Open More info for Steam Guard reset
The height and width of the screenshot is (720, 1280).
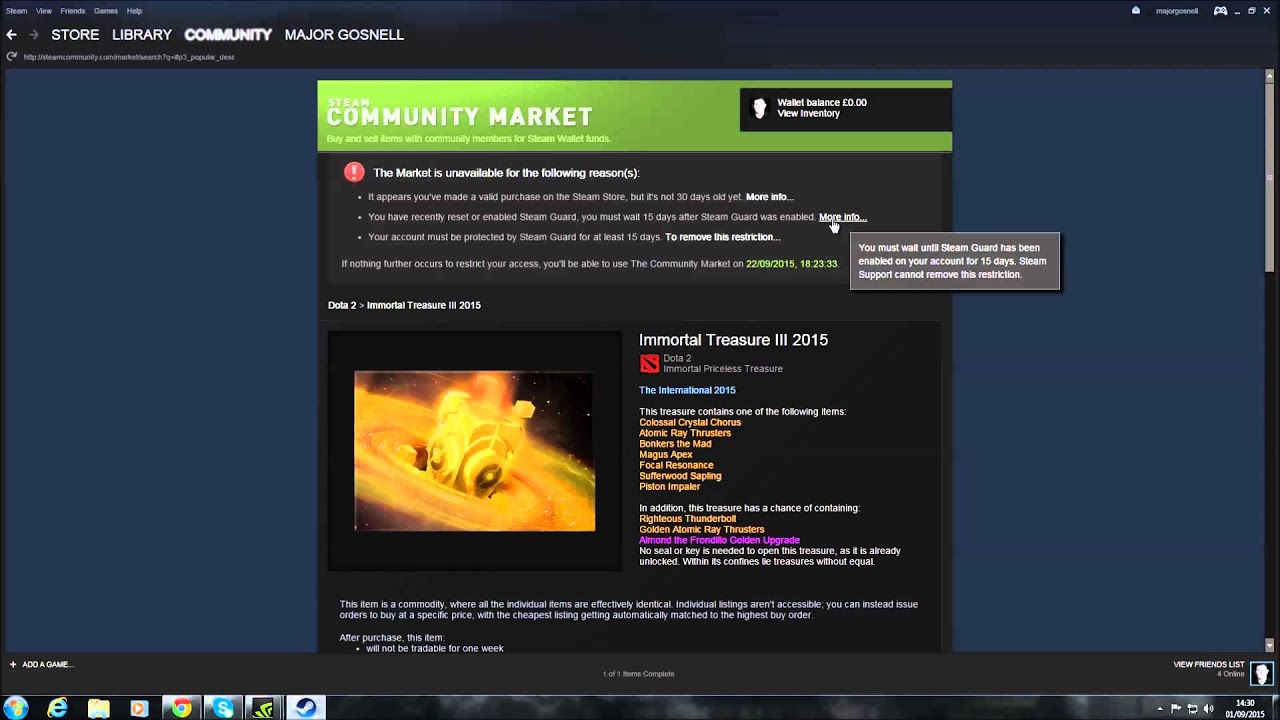point(843,217)
